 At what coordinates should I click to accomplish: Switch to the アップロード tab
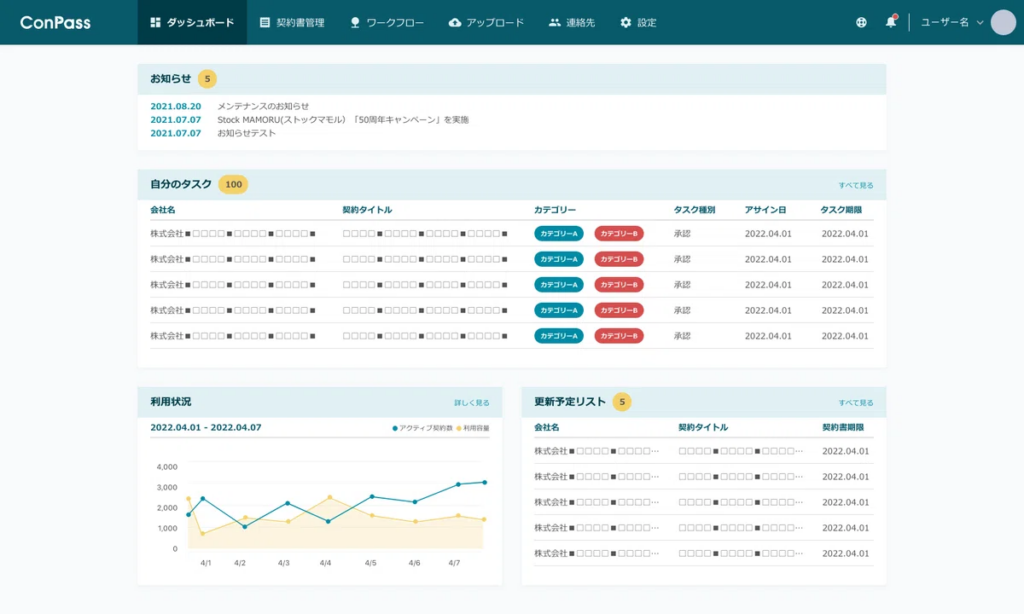495,22
